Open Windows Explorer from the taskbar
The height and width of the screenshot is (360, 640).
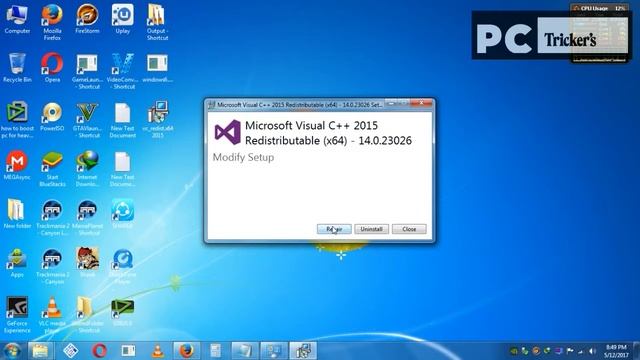(40, 351)
